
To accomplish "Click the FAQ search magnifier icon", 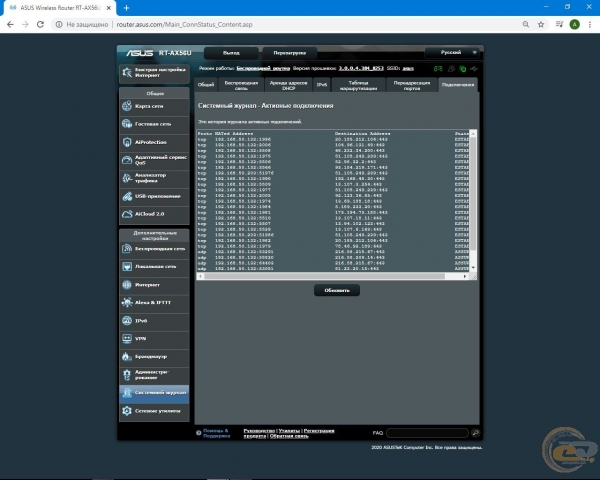I will click(x=476, y=433).
